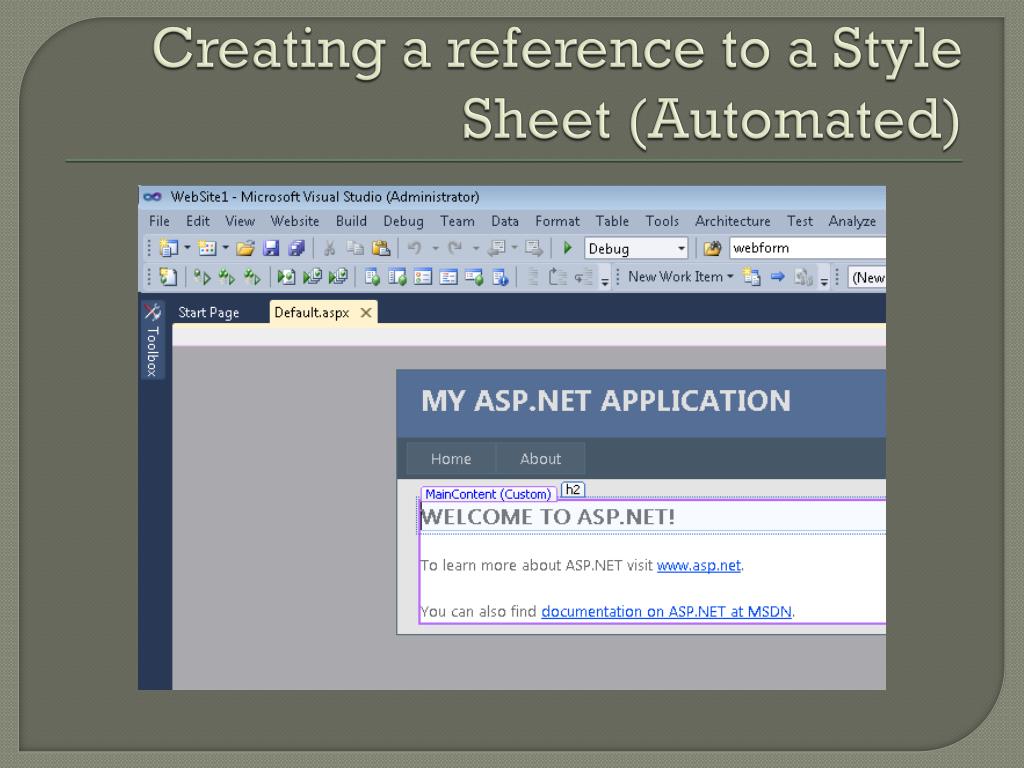Image resolution: width=1024 pixels, height=768 pixels.
Task: Click the work item icon right of New Work Item
Action: tap(752, 278)
